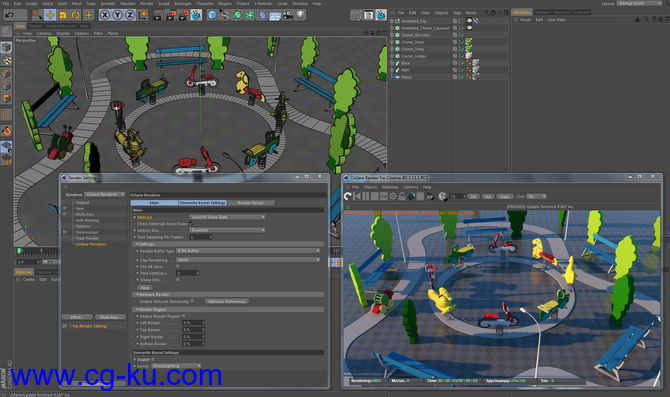Screen dimensions: 670x397
Task: Toggle the Y axis lock
Action: tap(118, 15)
